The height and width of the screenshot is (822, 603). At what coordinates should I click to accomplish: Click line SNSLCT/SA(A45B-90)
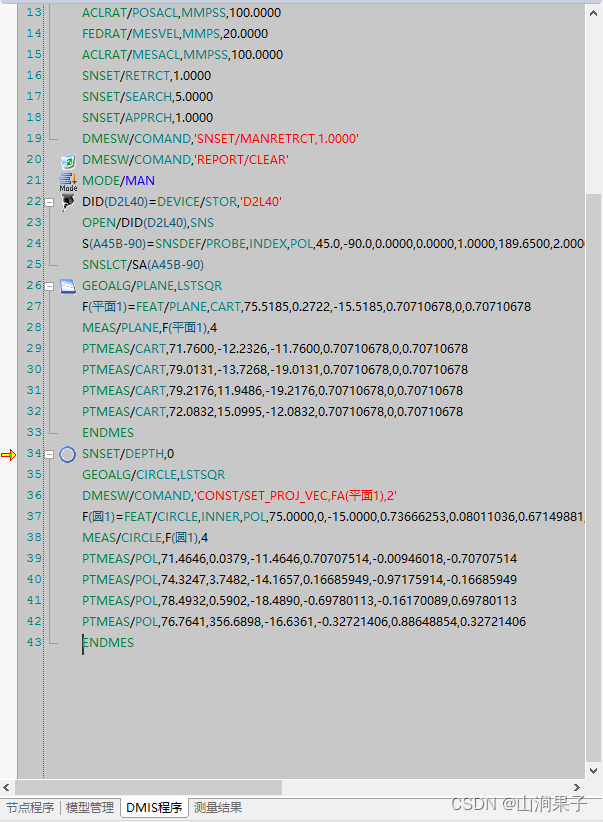143,264
